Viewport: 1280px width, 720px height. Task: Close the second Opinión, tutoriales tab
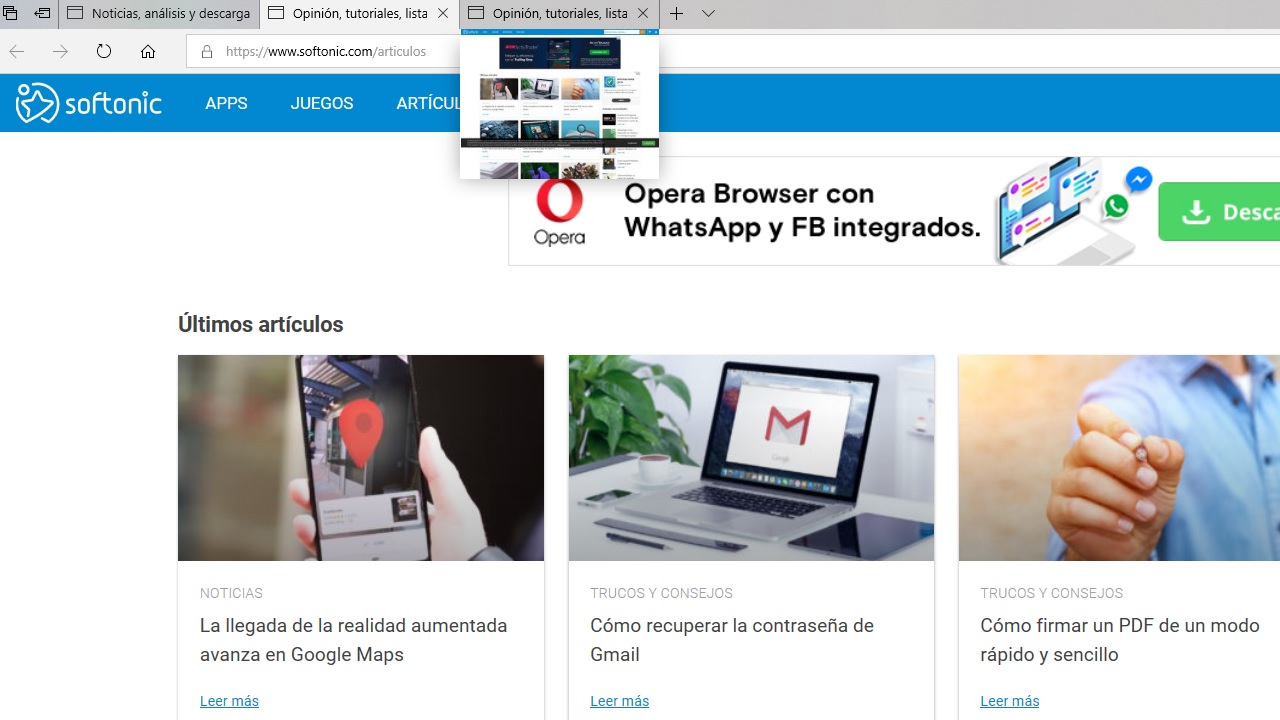pyautogui.click(x=643, y=14)
